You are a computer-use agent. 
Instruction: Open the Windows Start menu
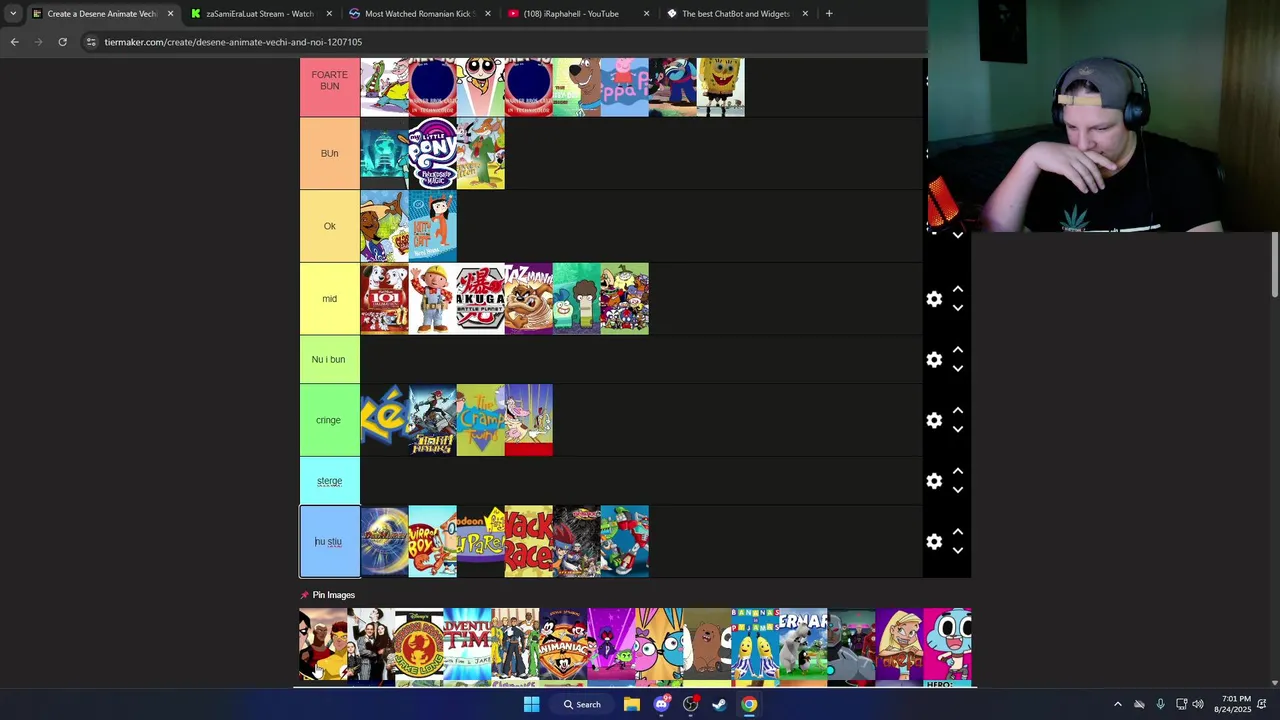(x=532, y=704)
